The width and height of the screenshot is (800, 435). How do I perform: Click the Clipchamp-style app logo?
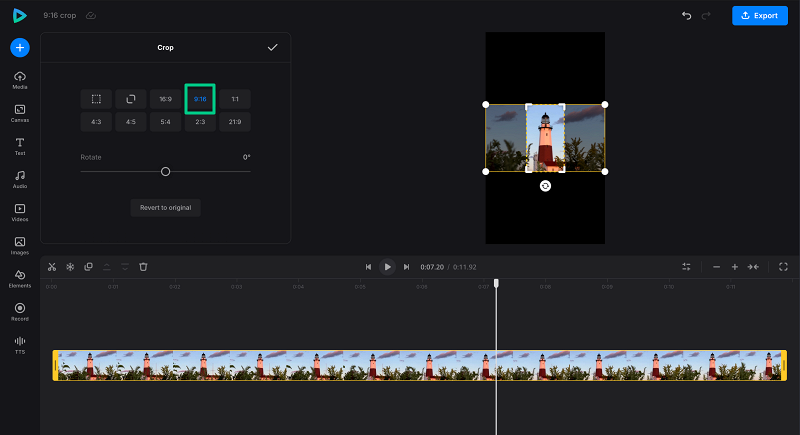click(x=19, y=15)
